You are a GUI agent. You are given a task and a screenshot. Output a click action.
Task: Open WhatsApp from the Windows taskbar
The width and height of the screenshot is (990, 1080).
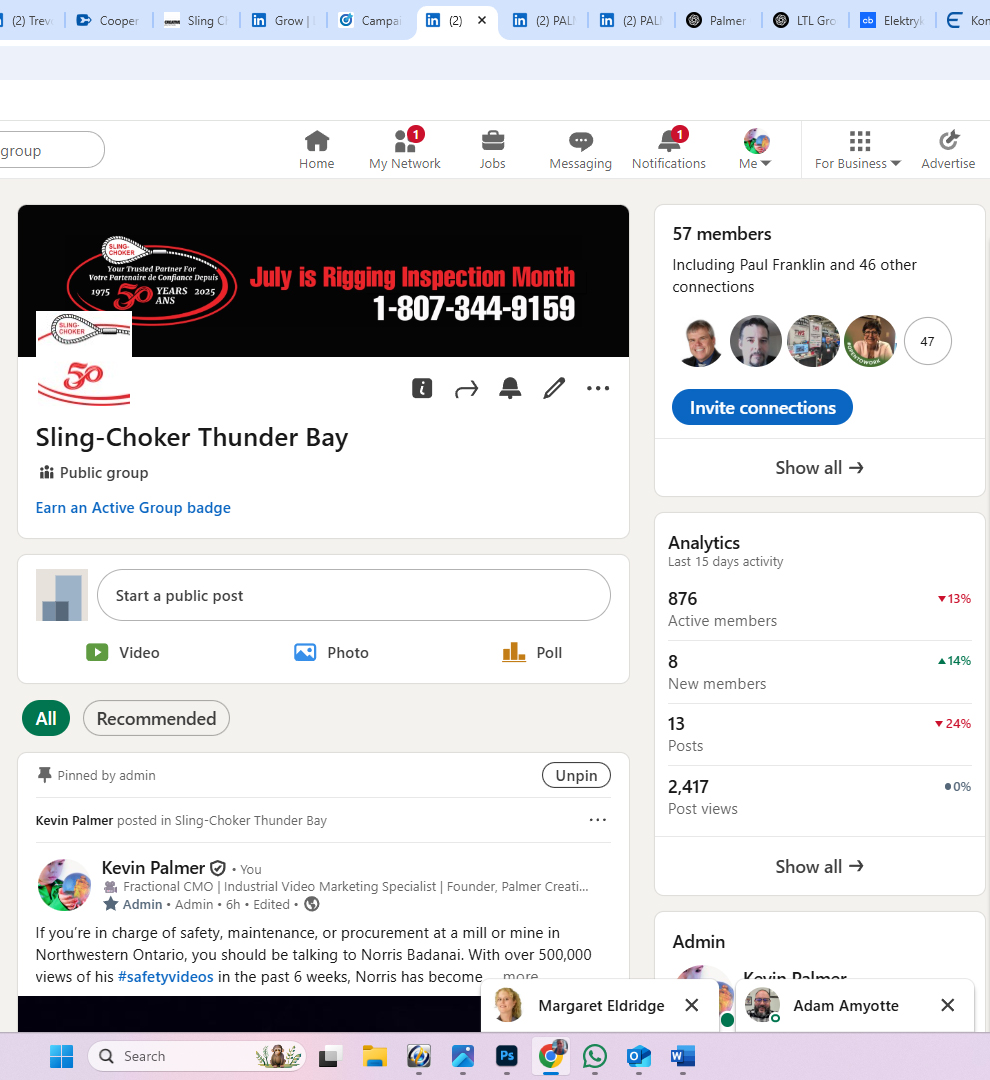[595, 1056]
